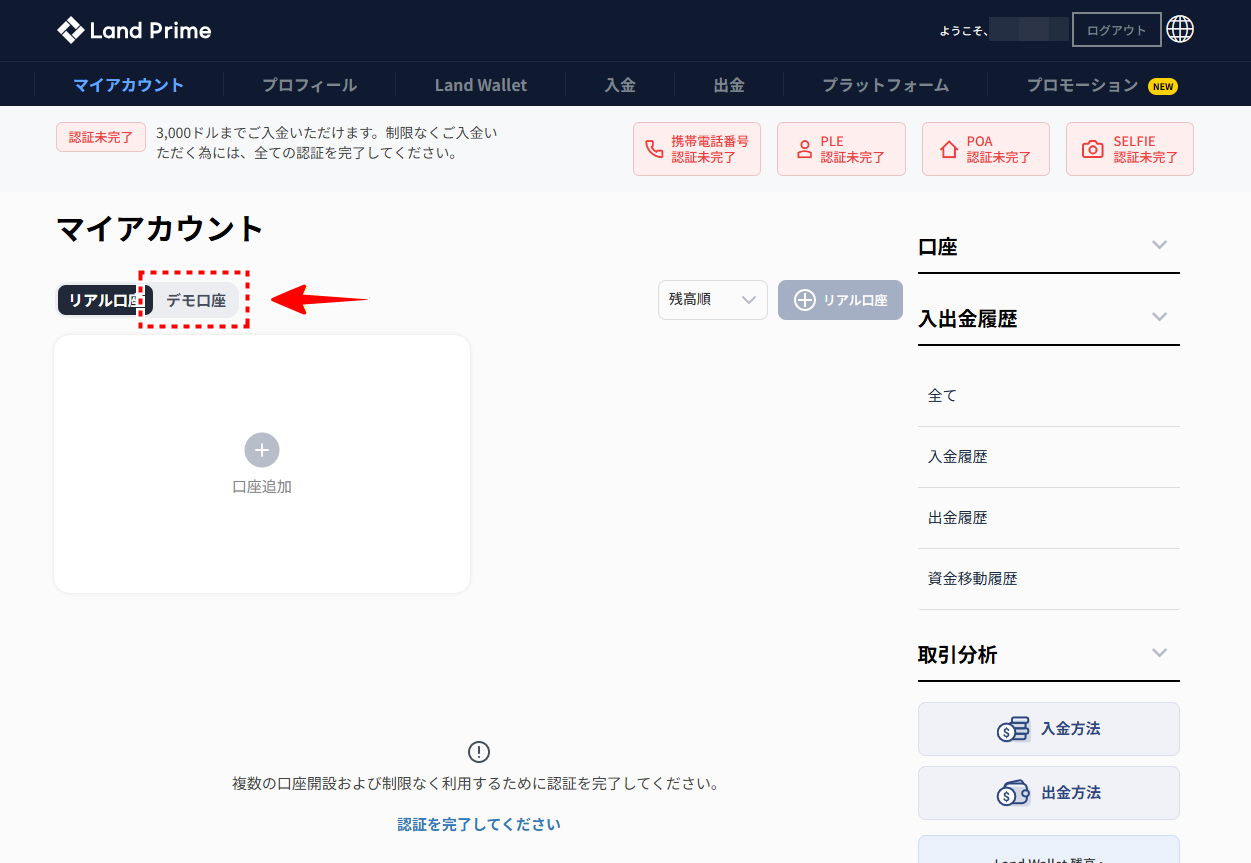Click the camera icon in SELFIE badge
The image size is (1251, 863).
pos(1093,150)
